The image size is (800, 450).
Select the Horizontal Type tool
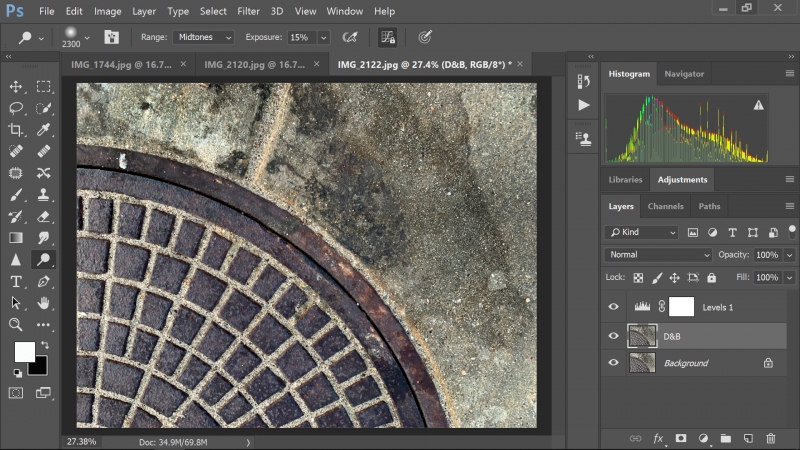(x=16, y=281)
